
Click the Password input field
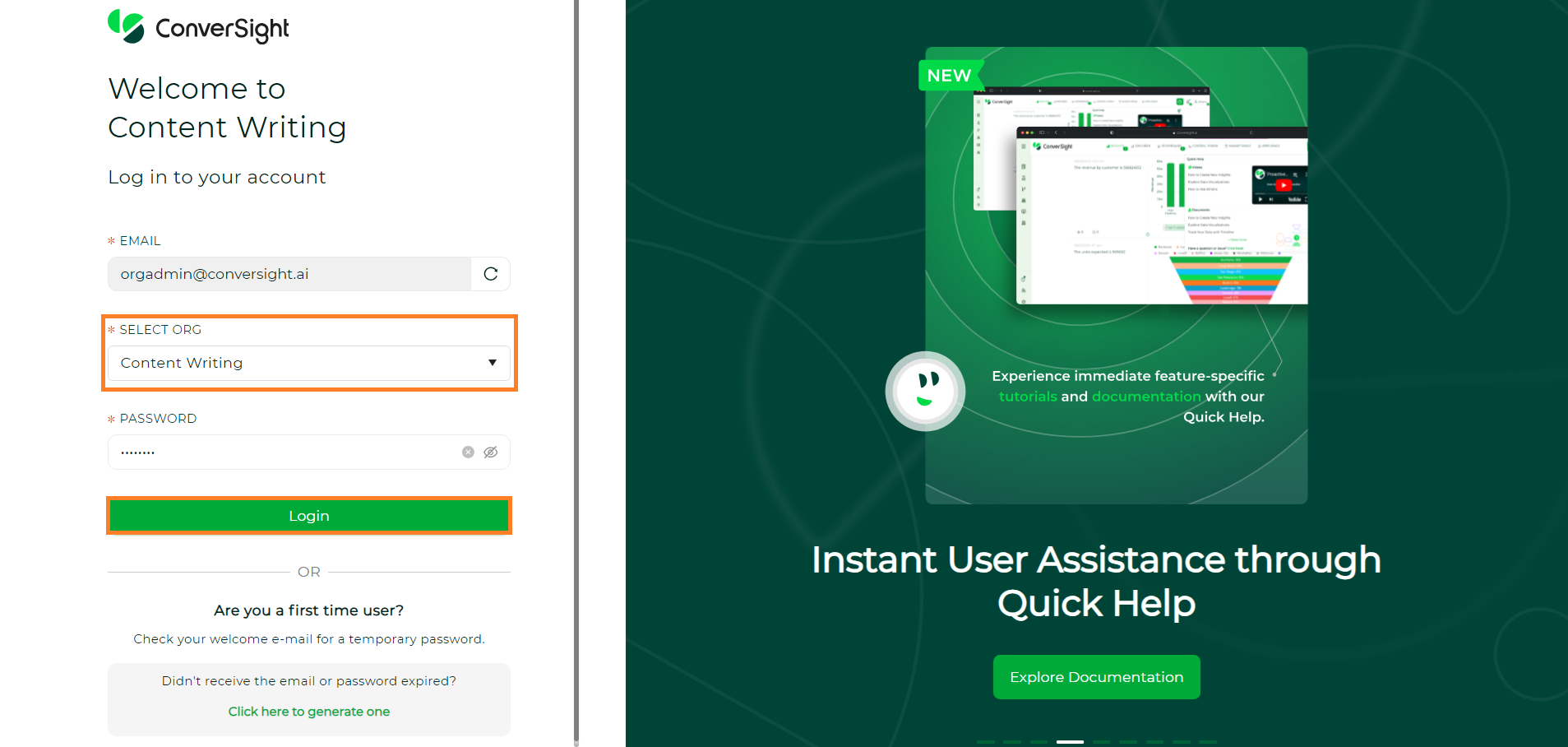[x=309, y=452]
